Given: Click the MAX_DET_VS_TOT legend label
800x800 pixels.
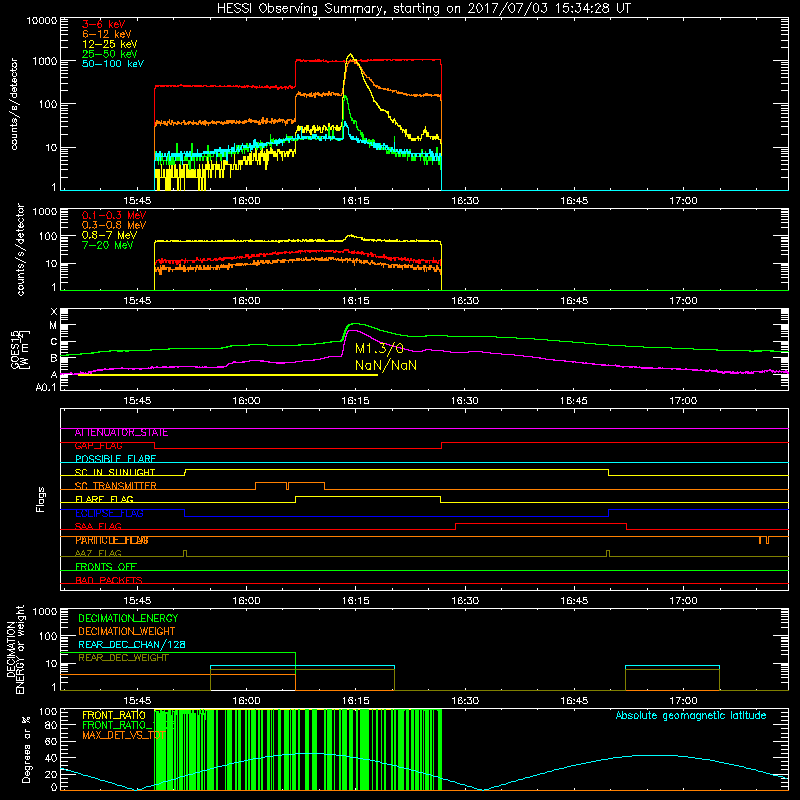Looking at the screenshot, I should 124,735.
